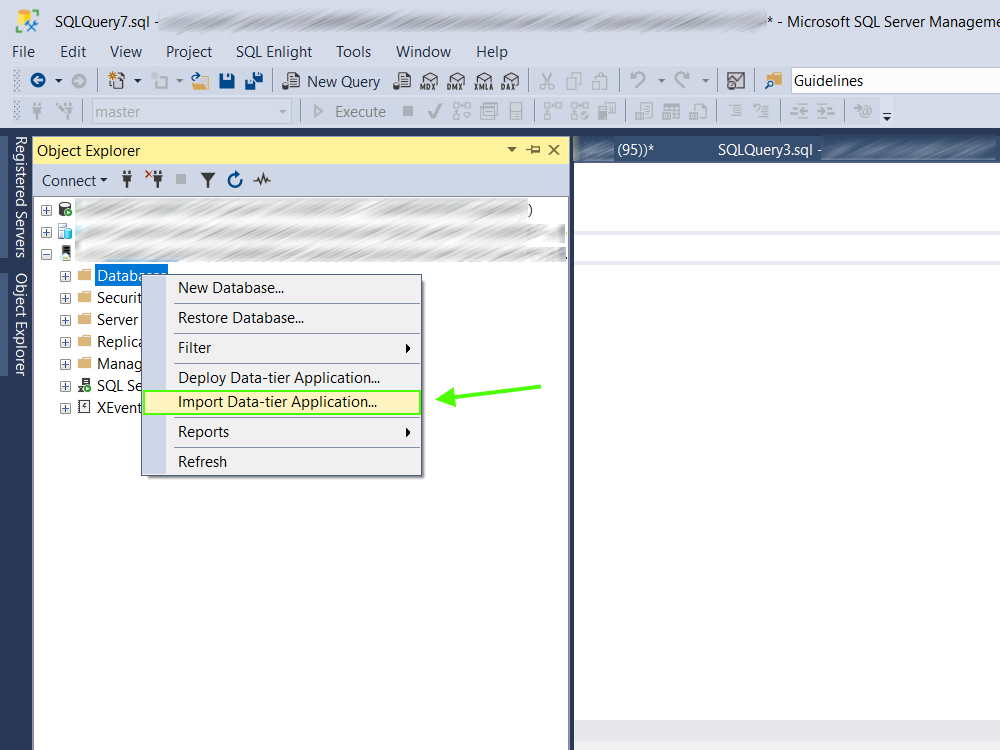Collapse the third expanded server node

point(46,254)
